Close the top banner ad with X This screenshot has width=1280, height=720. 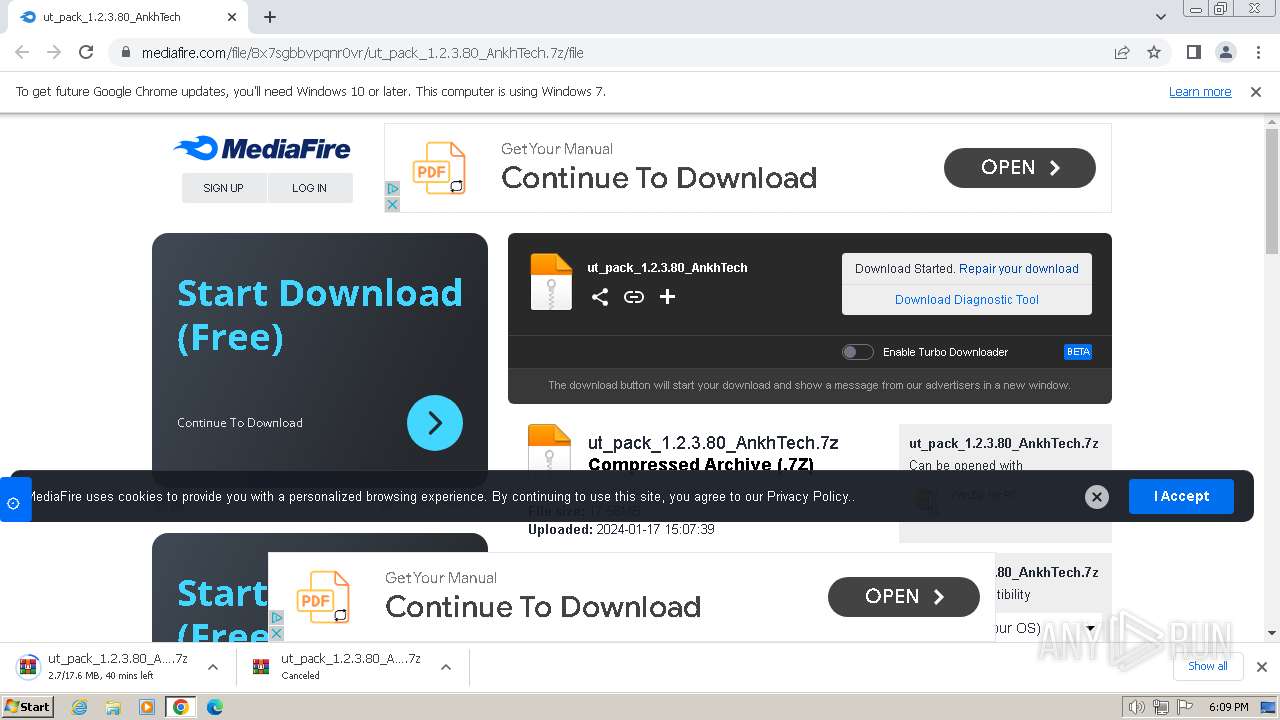(x=392, y=204)
